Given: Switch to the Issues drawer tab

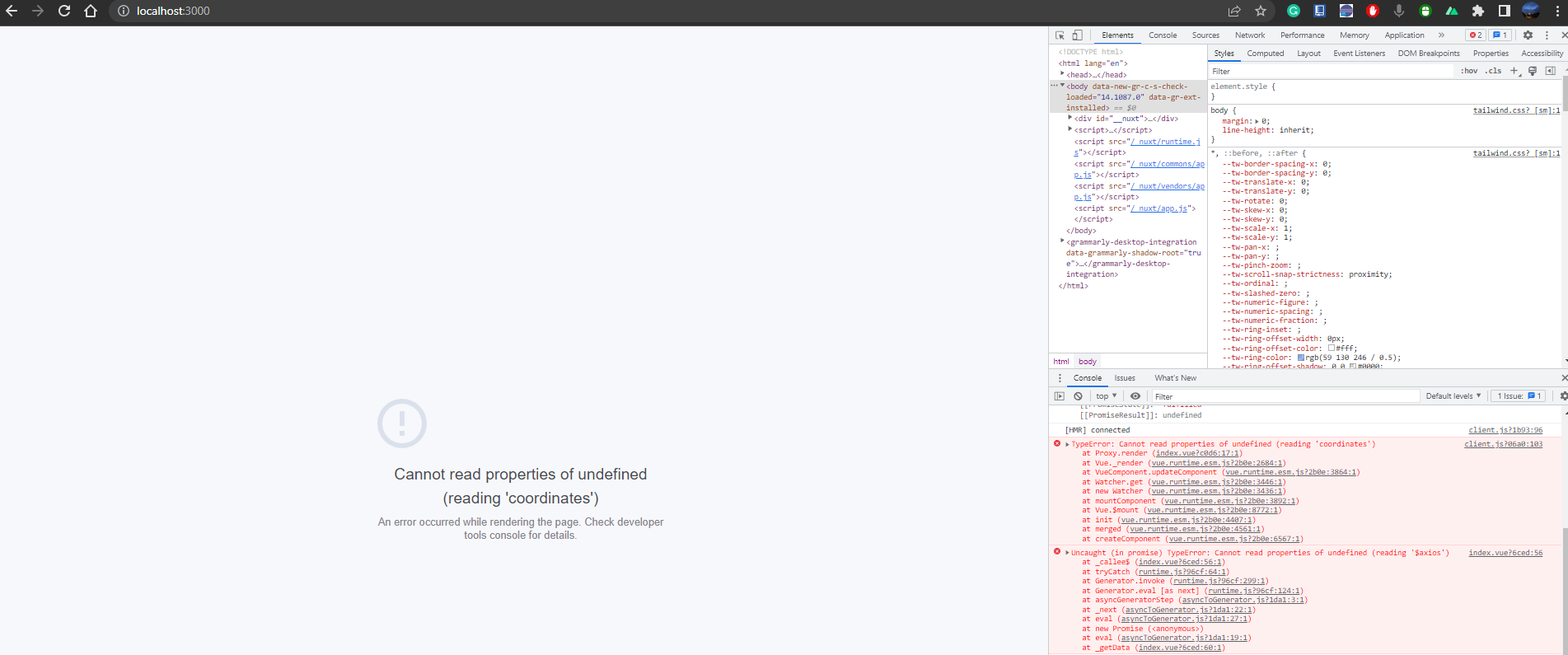Looking at the screenshot, I should pos(1125,378).
